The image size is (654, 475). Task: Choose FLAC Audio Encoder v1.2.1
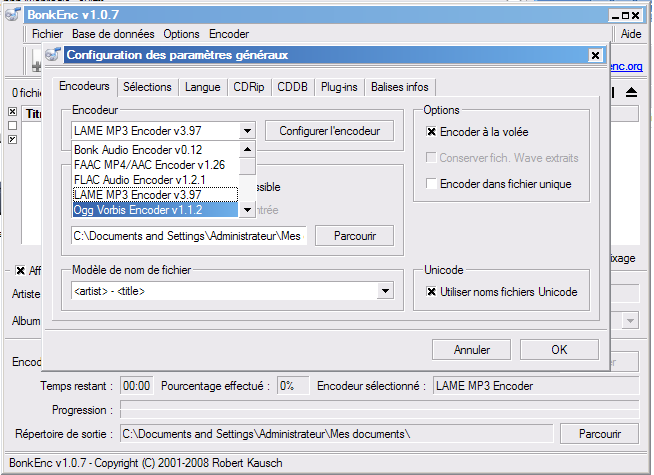click(x=156, y=180)
